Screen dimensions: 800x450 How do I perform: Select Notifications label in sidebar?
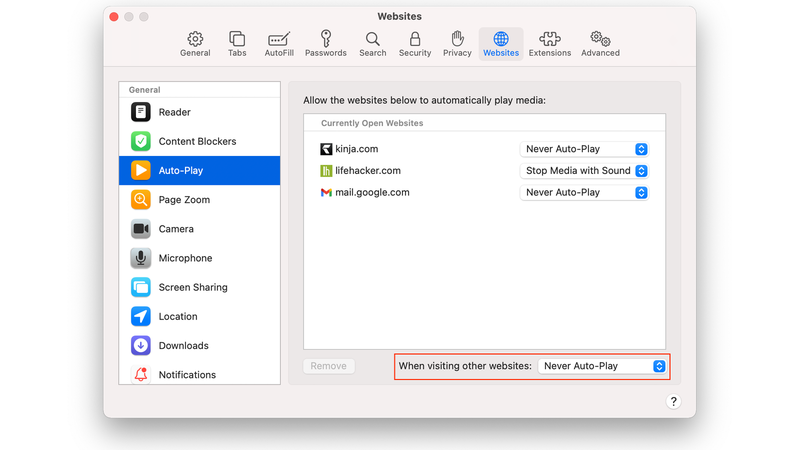click(x=187, y=374)
